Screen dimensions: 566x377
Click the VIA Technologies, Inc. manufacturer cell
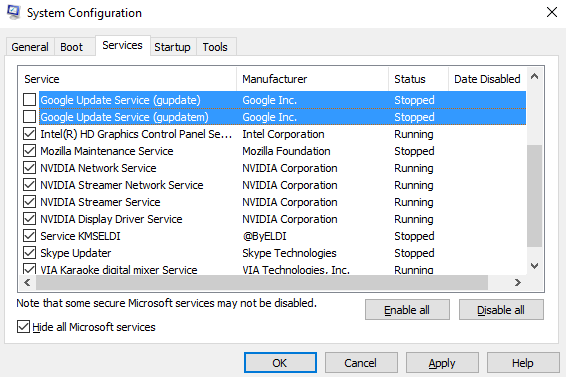coord(296,269)
